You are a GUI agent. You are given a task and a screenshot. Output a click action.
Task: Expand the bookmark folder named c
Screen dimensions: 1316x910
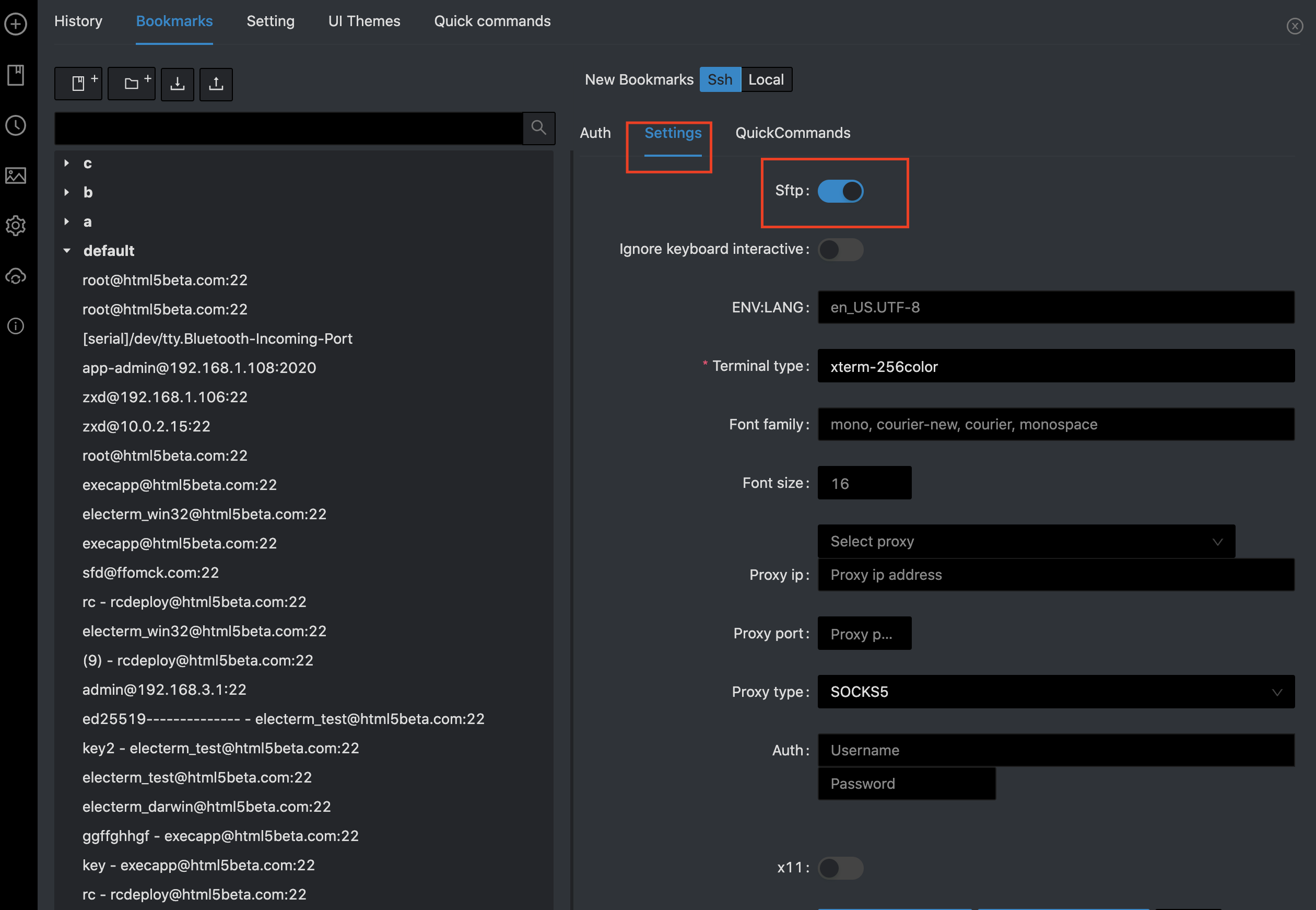tap(67, 164)
